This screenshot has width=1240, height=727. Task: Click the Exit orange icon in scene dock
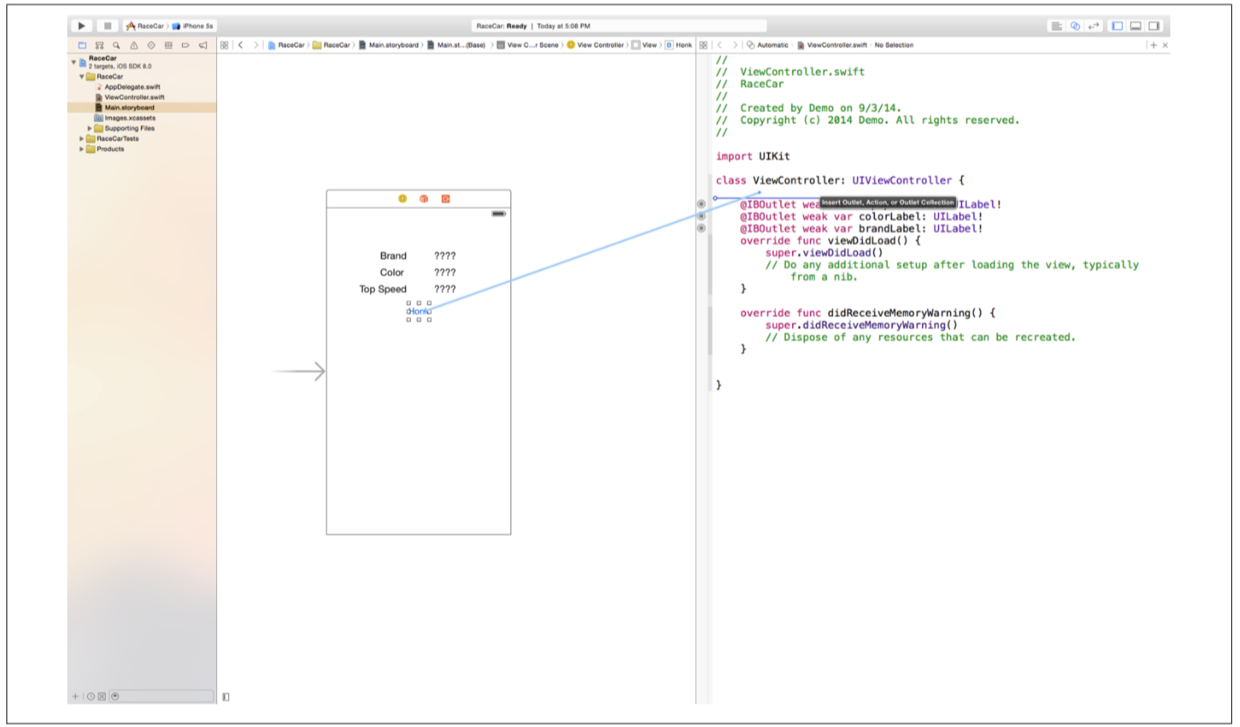[446, 199]
